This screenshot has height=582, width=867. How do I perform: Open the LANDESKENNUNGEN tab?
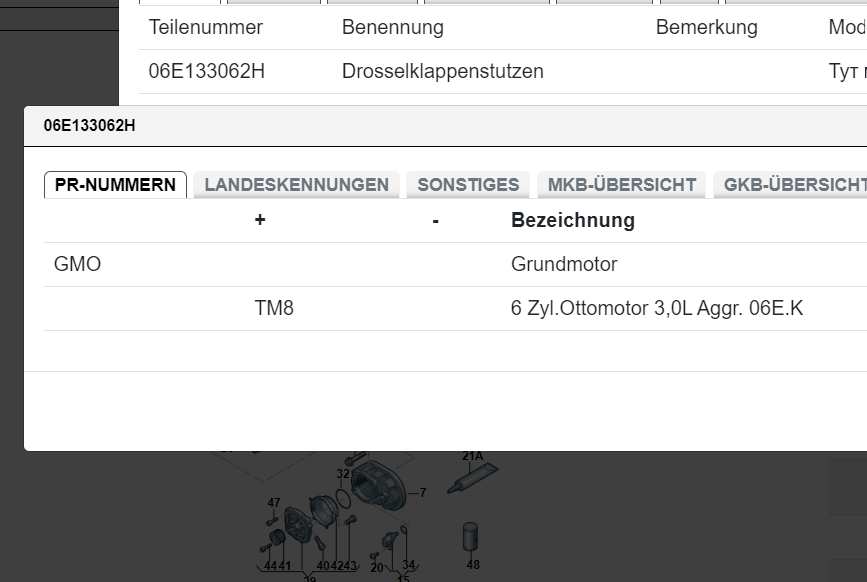tap(296, 185)
